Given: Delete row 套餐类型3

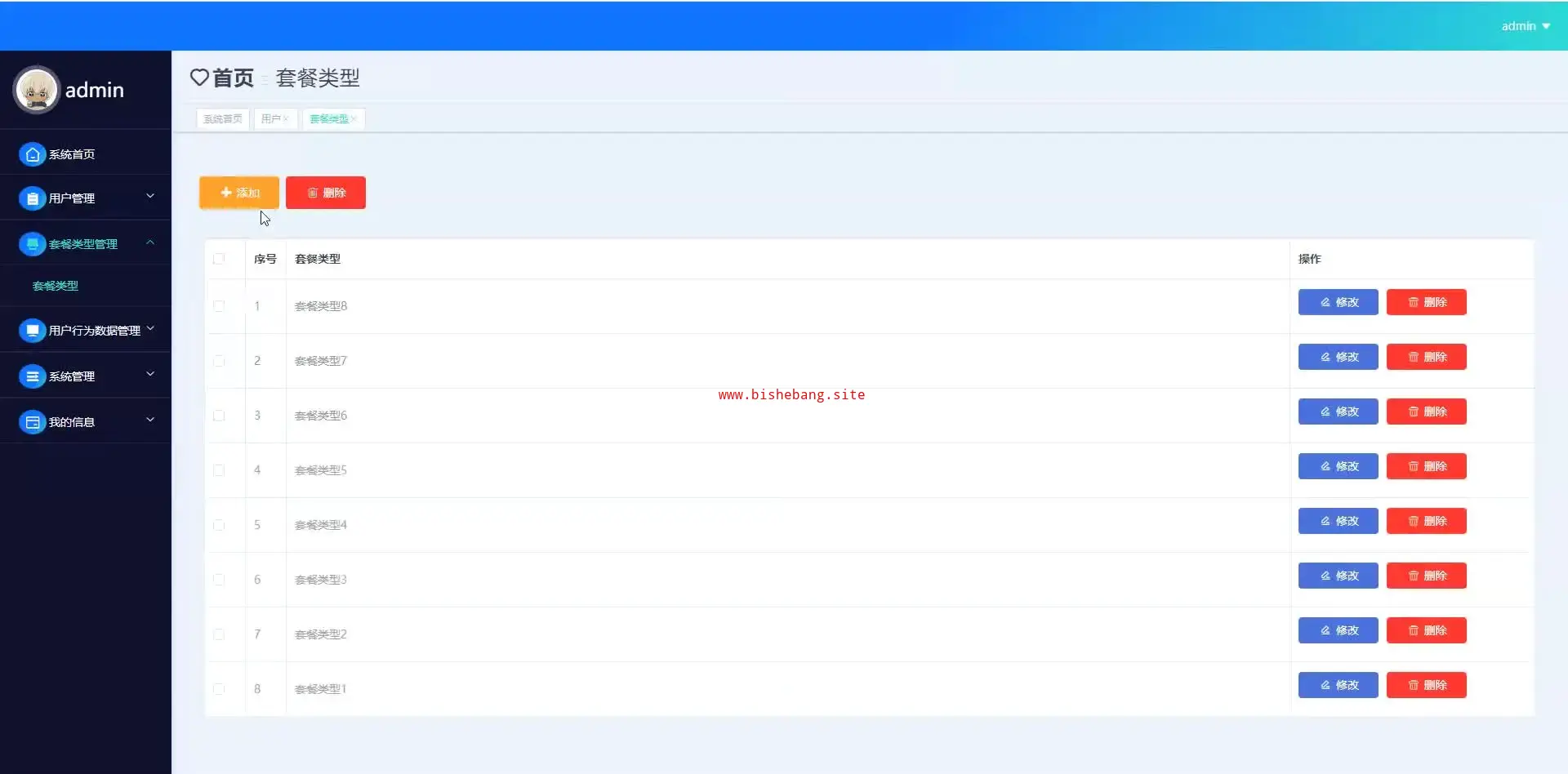Looking at the screenshot, I should pos(1427,576).
